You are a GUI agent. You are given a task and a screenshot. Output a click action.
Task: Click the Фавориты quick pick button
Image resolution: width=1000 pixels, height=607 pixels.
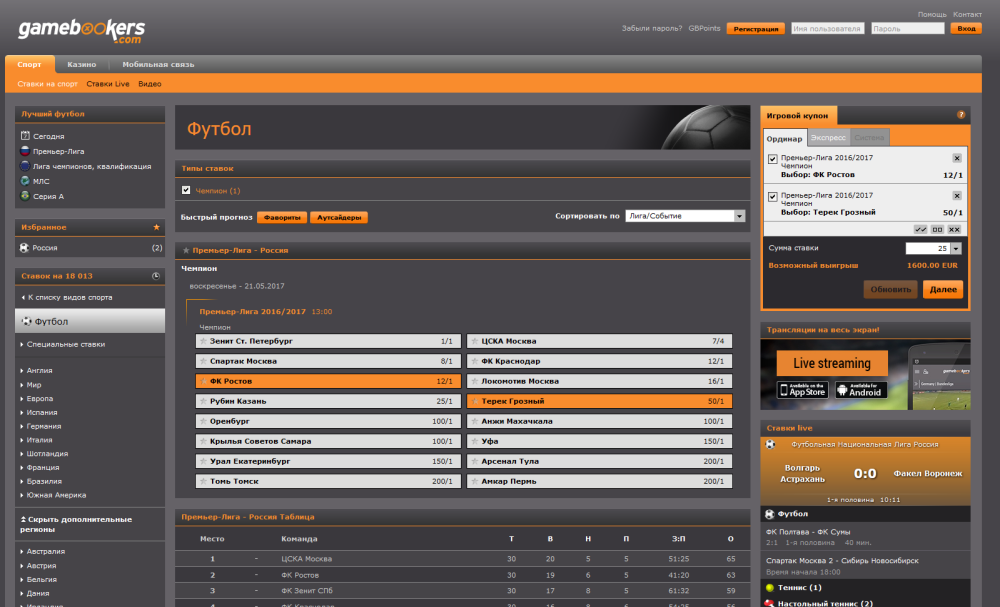tap(282, 217)
